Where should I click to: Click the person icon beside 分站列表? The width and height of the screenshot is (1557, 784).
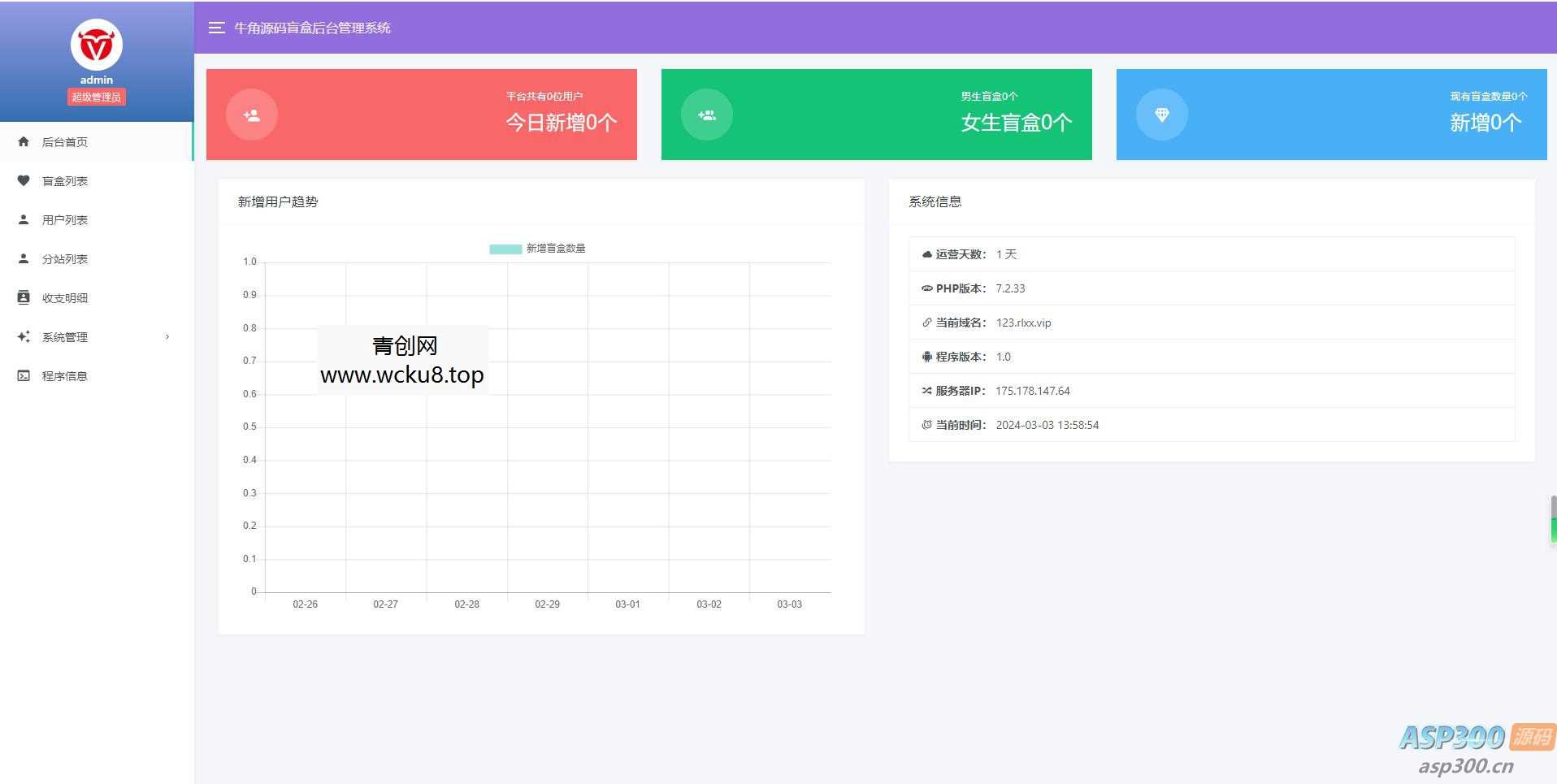[24, 258]
